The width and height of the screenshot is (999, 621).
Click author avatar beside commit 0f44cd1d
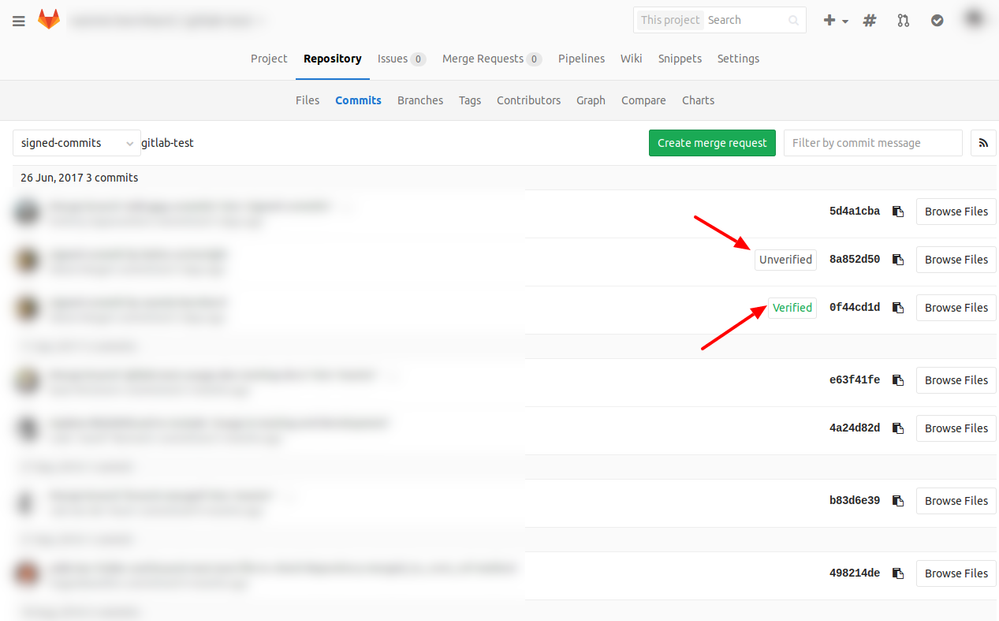coord(27,308)
